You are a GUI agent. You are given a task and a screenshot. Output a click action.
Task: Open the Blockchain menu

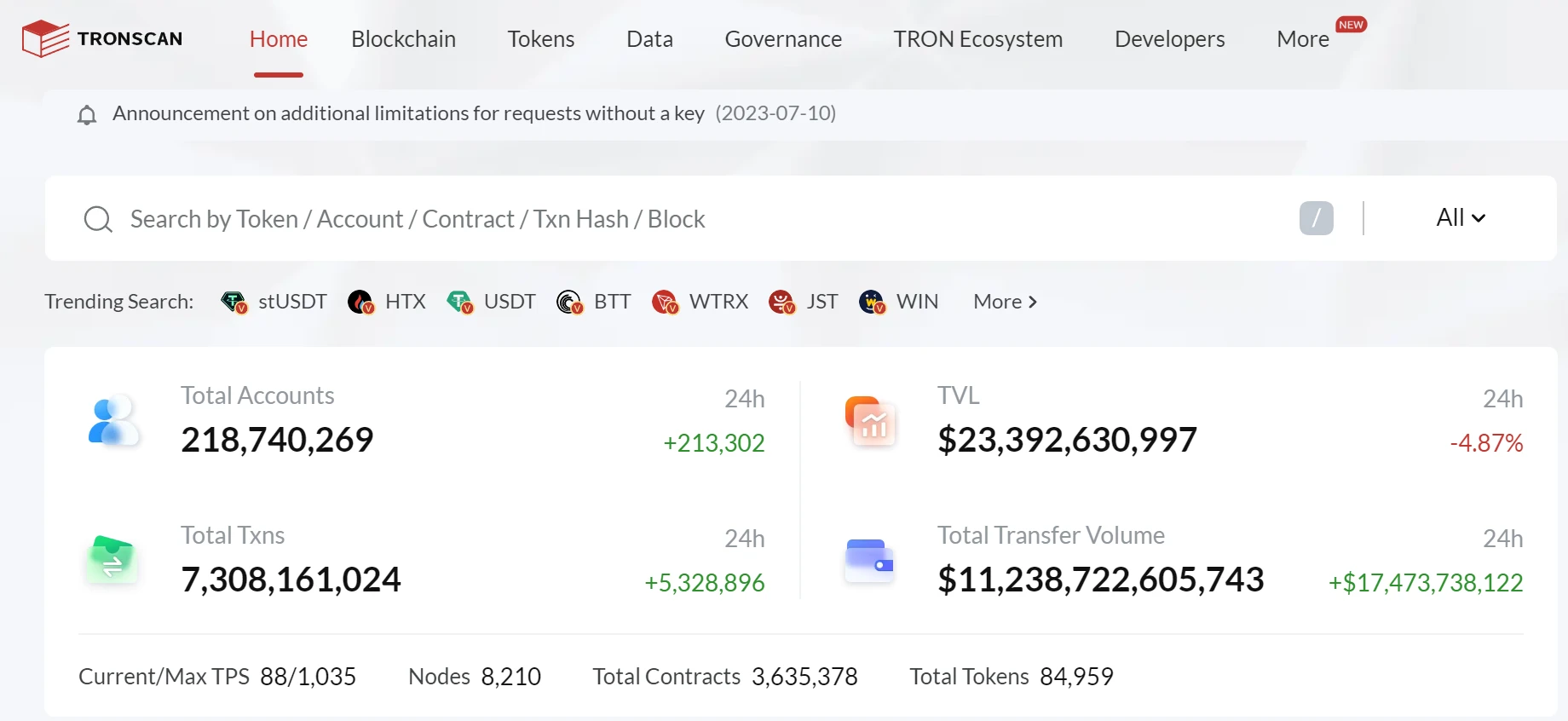coord(403,39)
